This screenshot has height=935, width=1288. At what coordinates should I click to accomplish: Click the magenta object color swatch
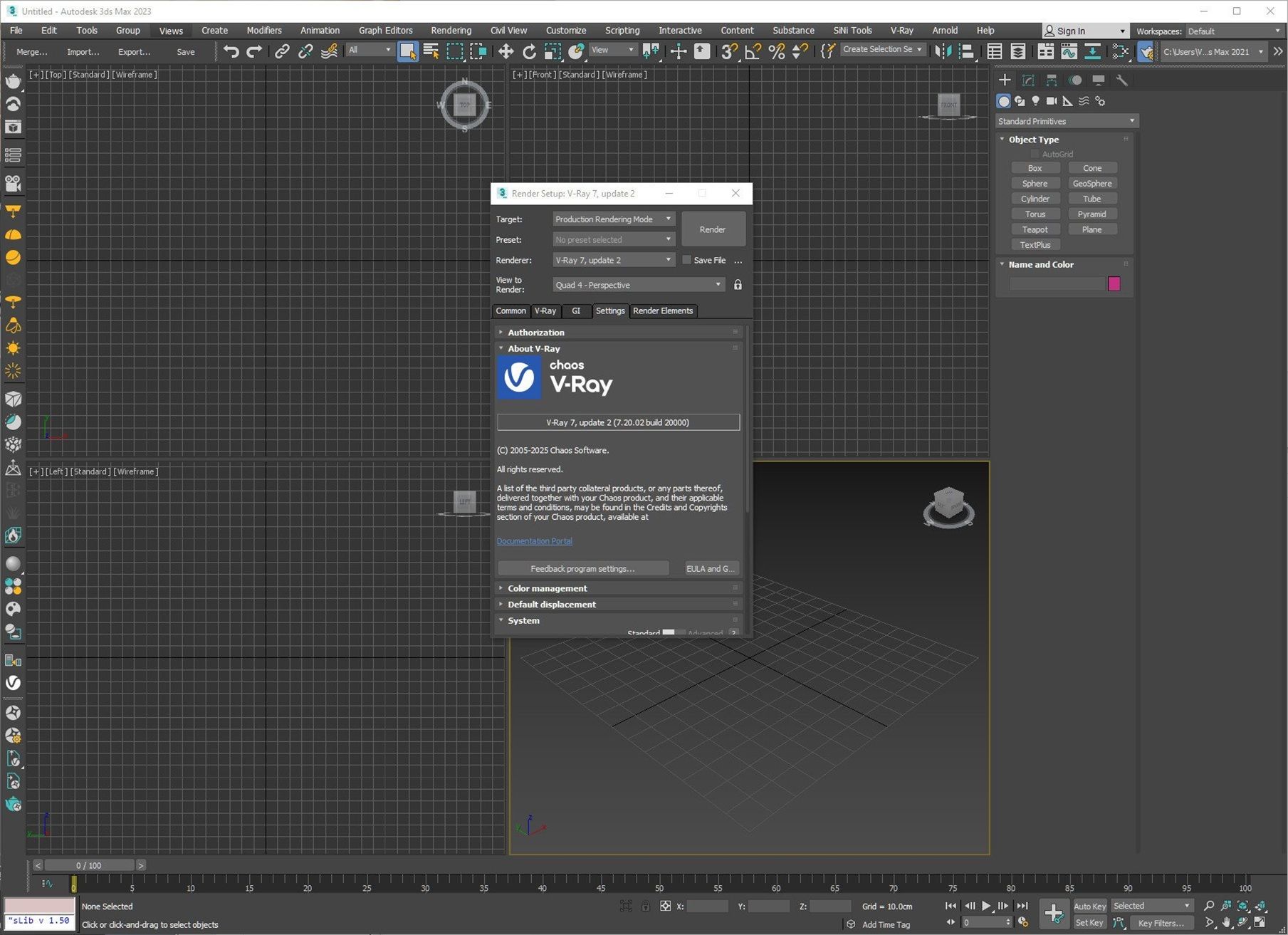tap(1114, 284)
